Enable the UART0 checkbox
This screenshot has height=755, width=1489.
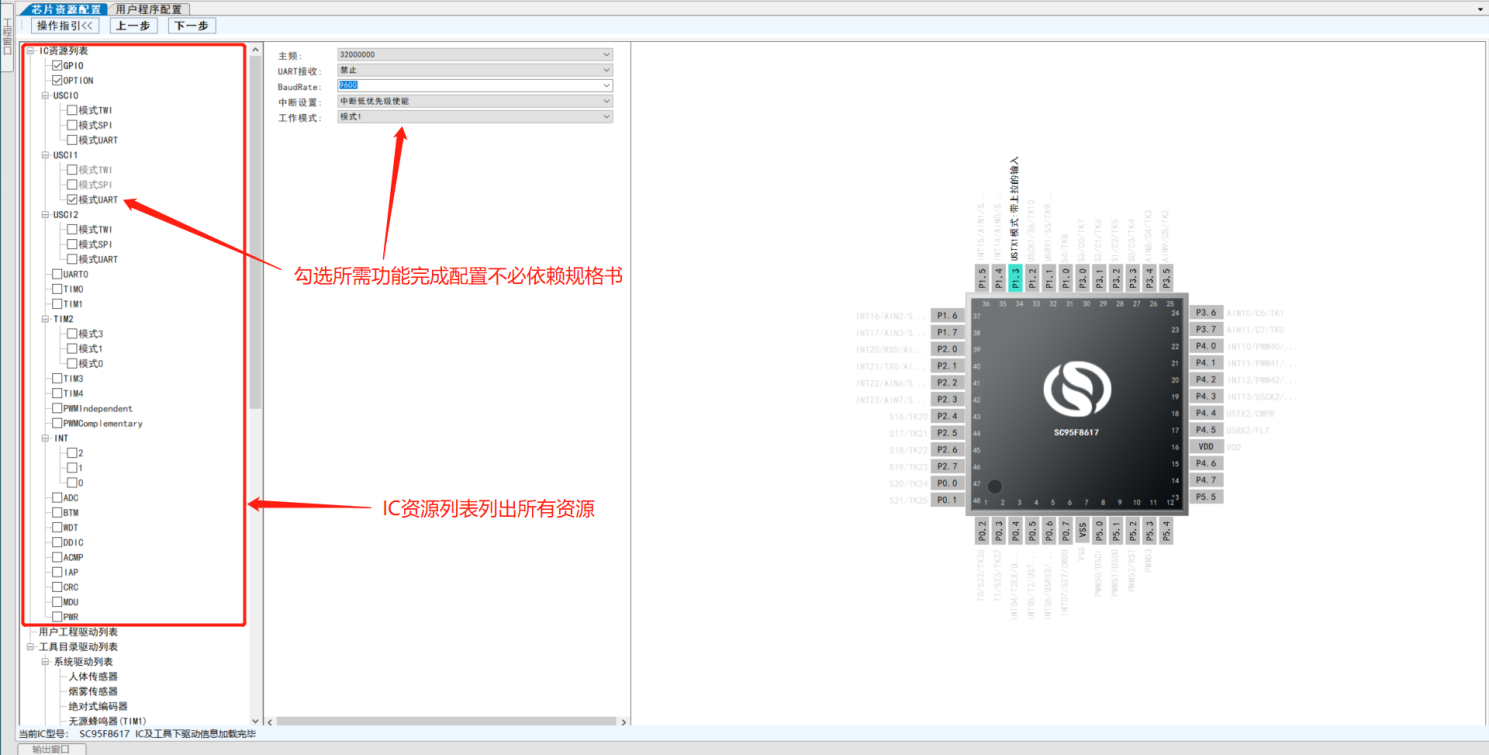(x=57, y=274)
